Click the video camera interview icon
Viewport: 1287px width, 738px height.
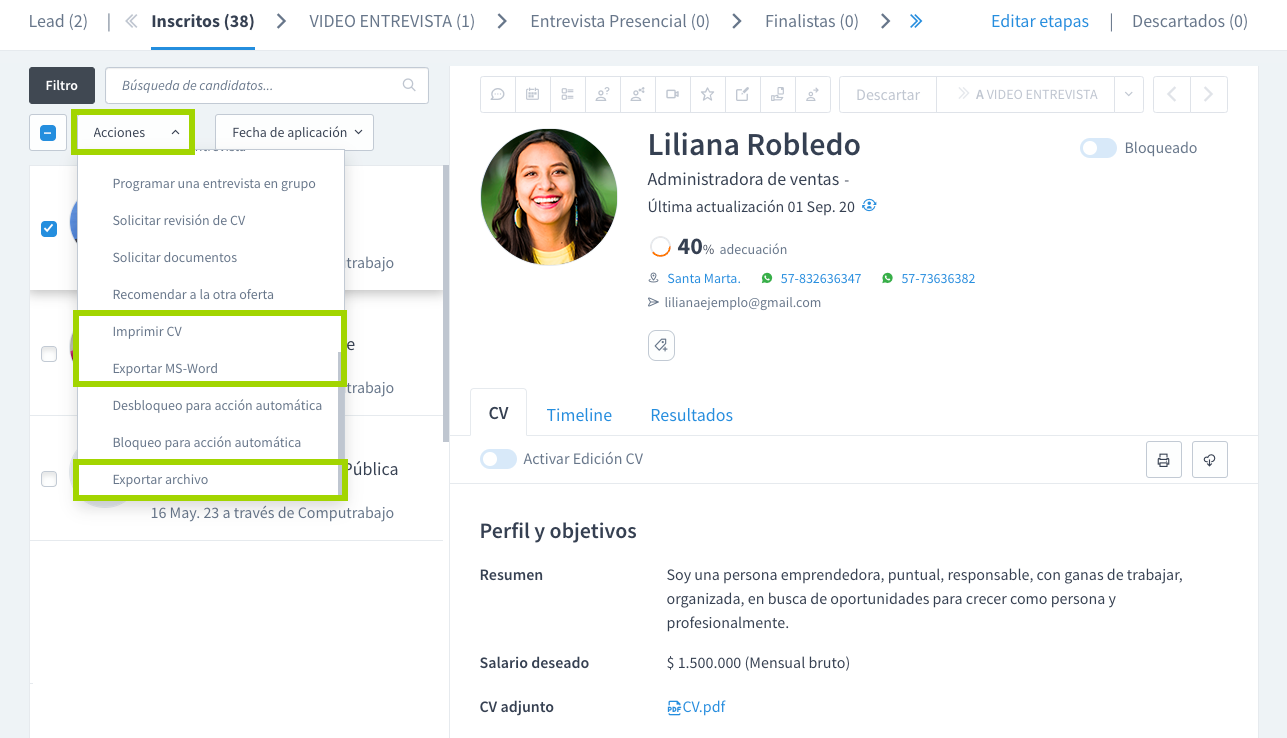(x=673, y=94)
